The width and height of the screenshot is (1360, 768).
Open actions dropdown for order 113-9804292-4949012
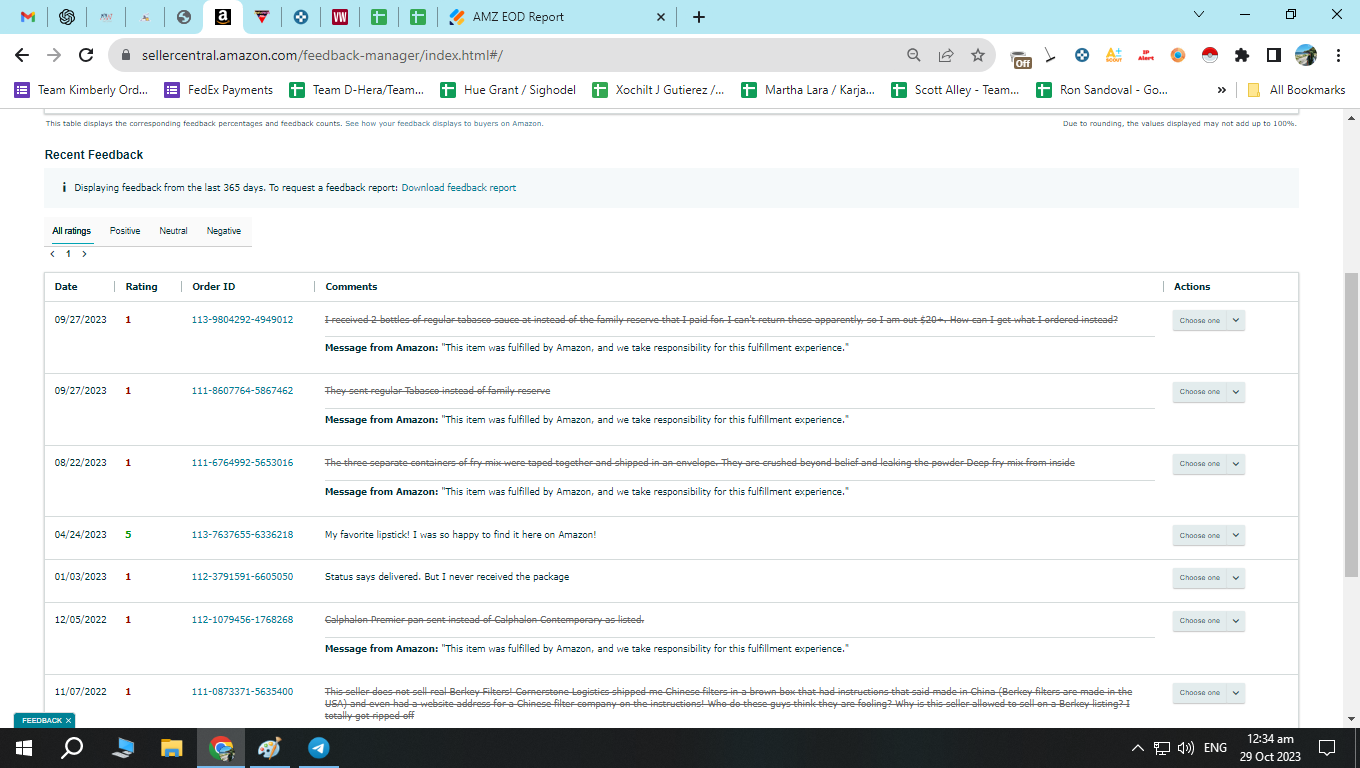click(x=1208, y=321)
